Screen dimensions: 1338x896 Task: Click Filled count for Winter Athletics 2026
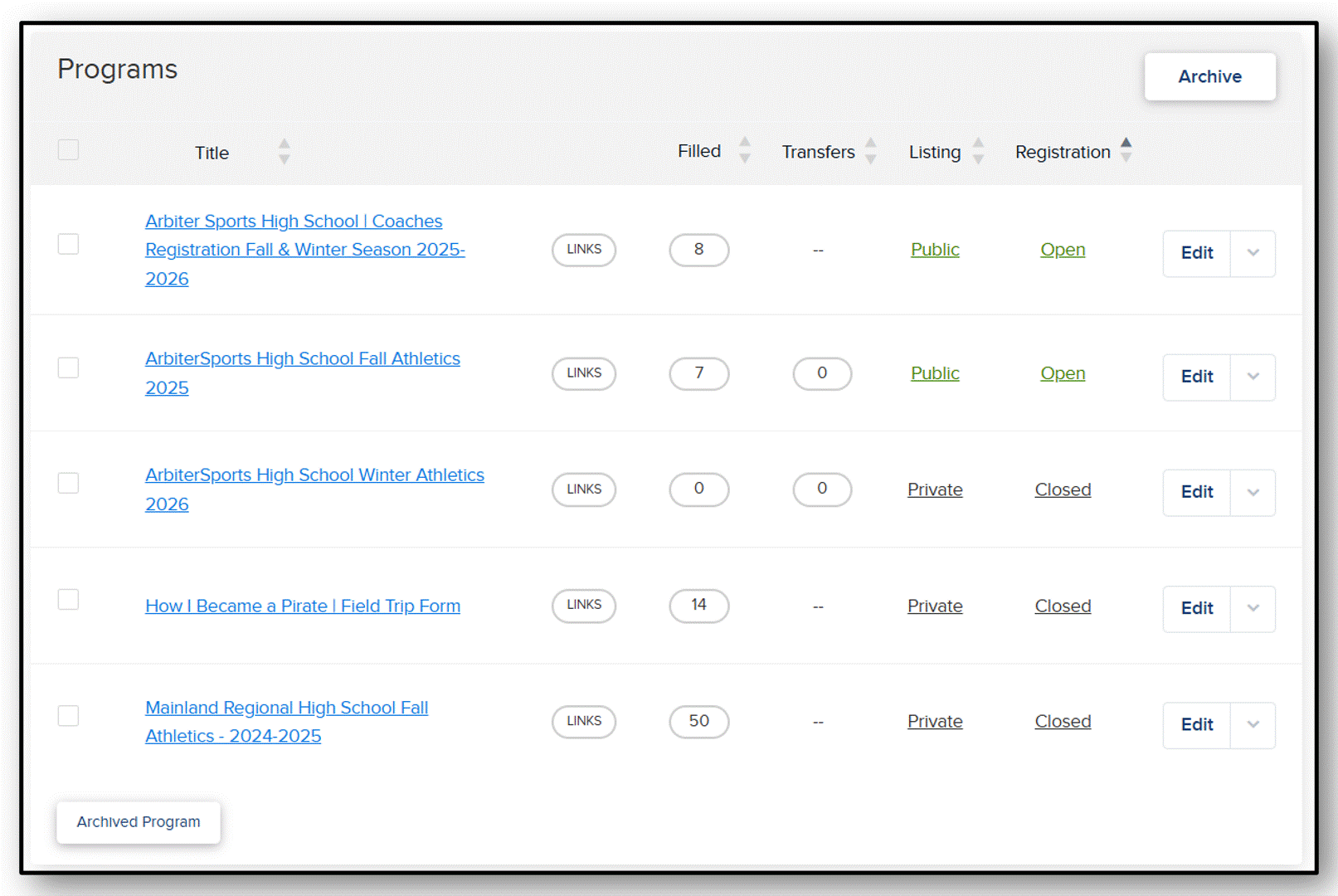click(699, 489)
